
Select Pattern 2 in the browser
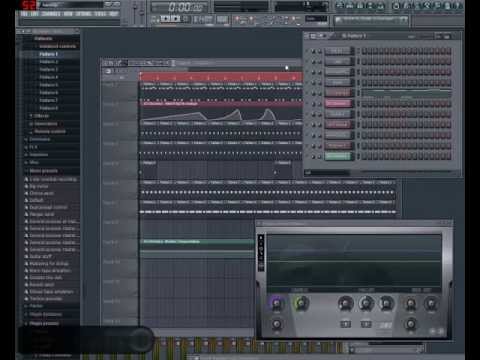click(49, 62)
